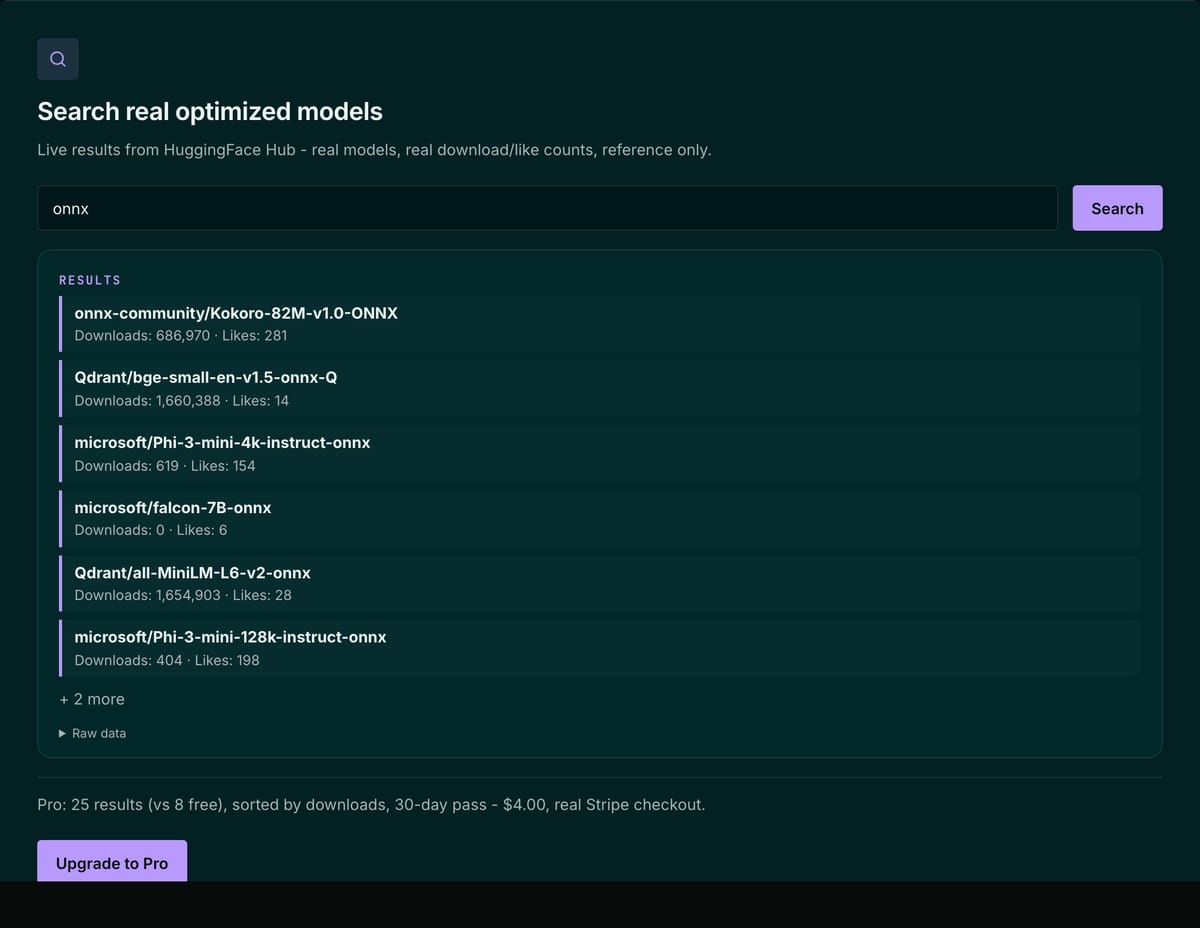This screenshot has height=928, width=1200.
Task: Click the 'Live results from HuggingFace Hub' description
Action: [374, 150]
